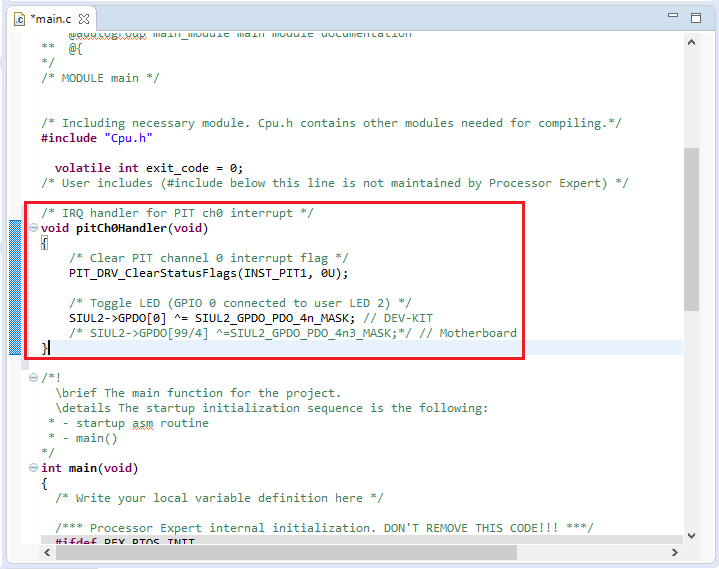This screenshot has width=719, height=569.
Task: Click the Clear PIT channel 0 comment
Action: tap(209, 258)
